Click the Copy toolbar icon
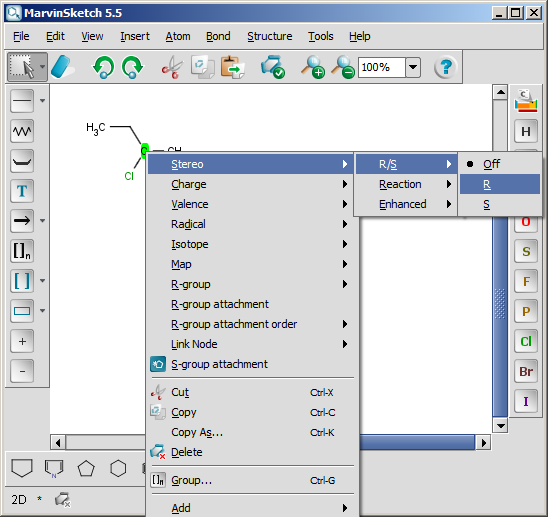 (x=203, y=67)
